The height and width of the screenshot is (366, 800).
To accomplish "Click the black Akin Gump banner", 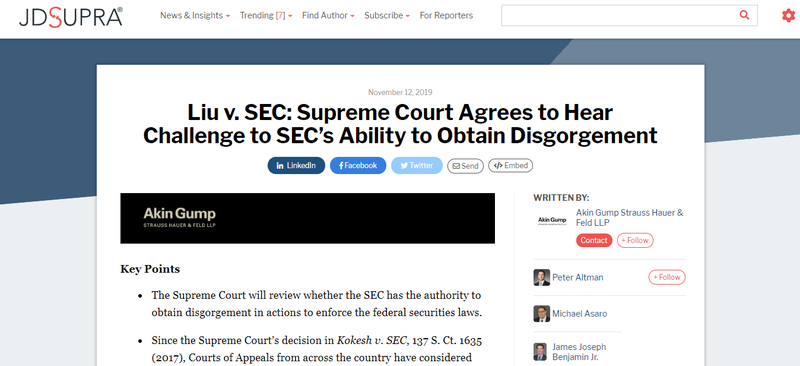I will click(308, 218).
